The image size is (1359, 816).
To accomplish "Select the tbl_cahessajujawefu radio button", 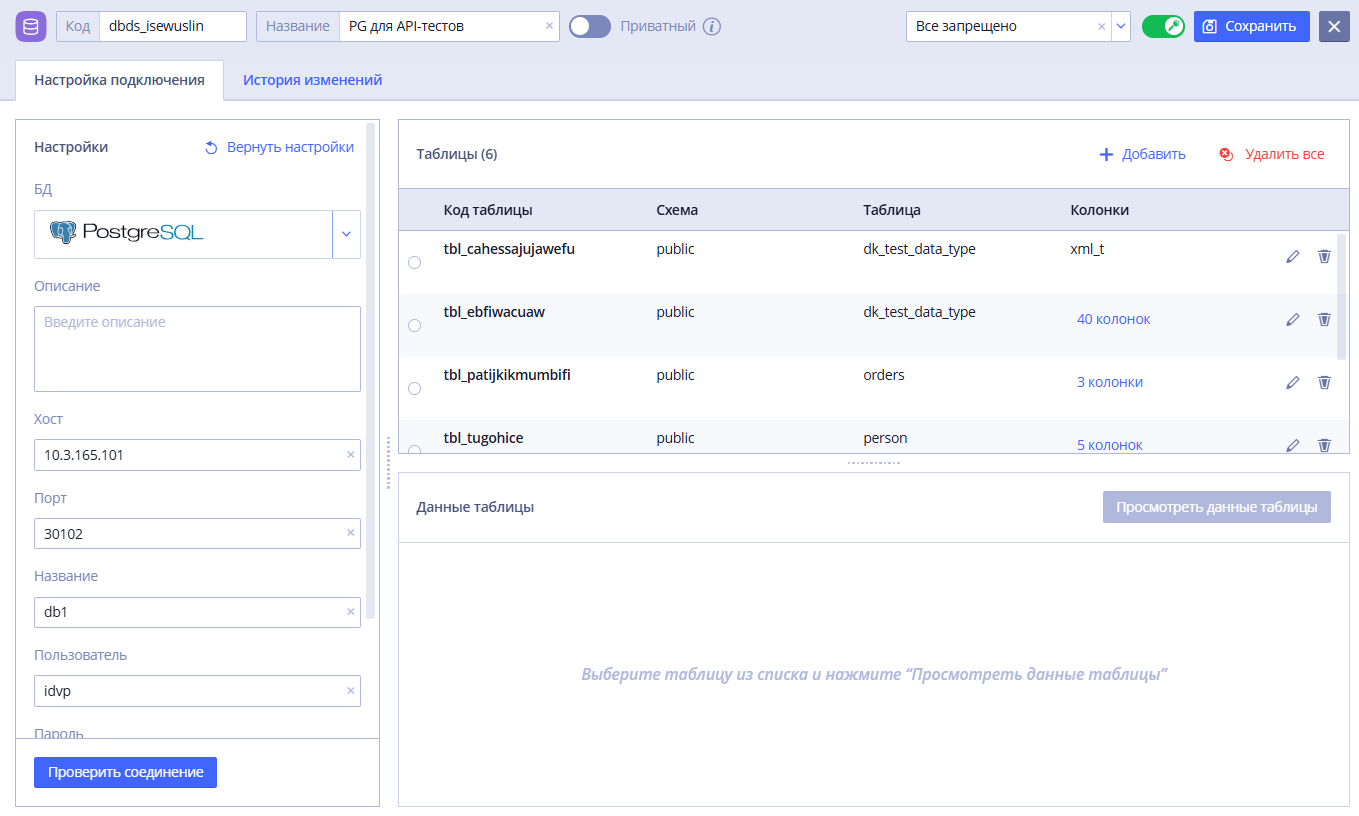I will pos(415,262).
